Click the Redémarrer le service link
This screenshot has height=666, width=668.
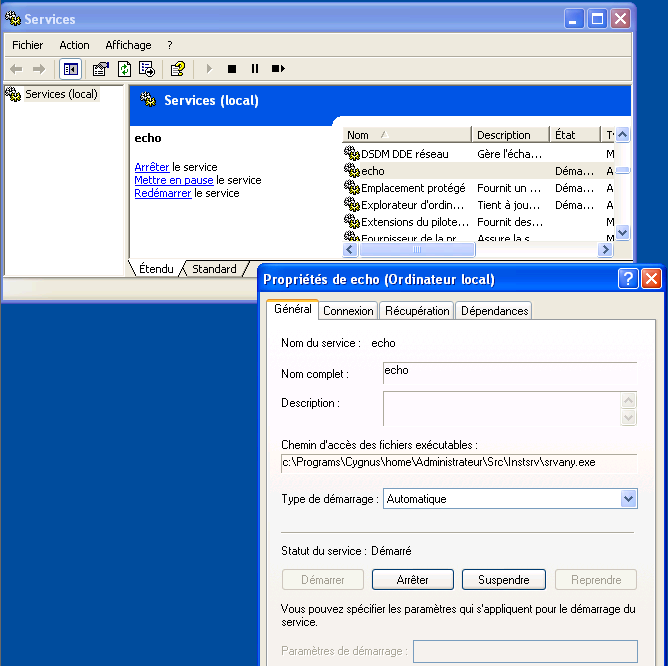tap(162, 194)
